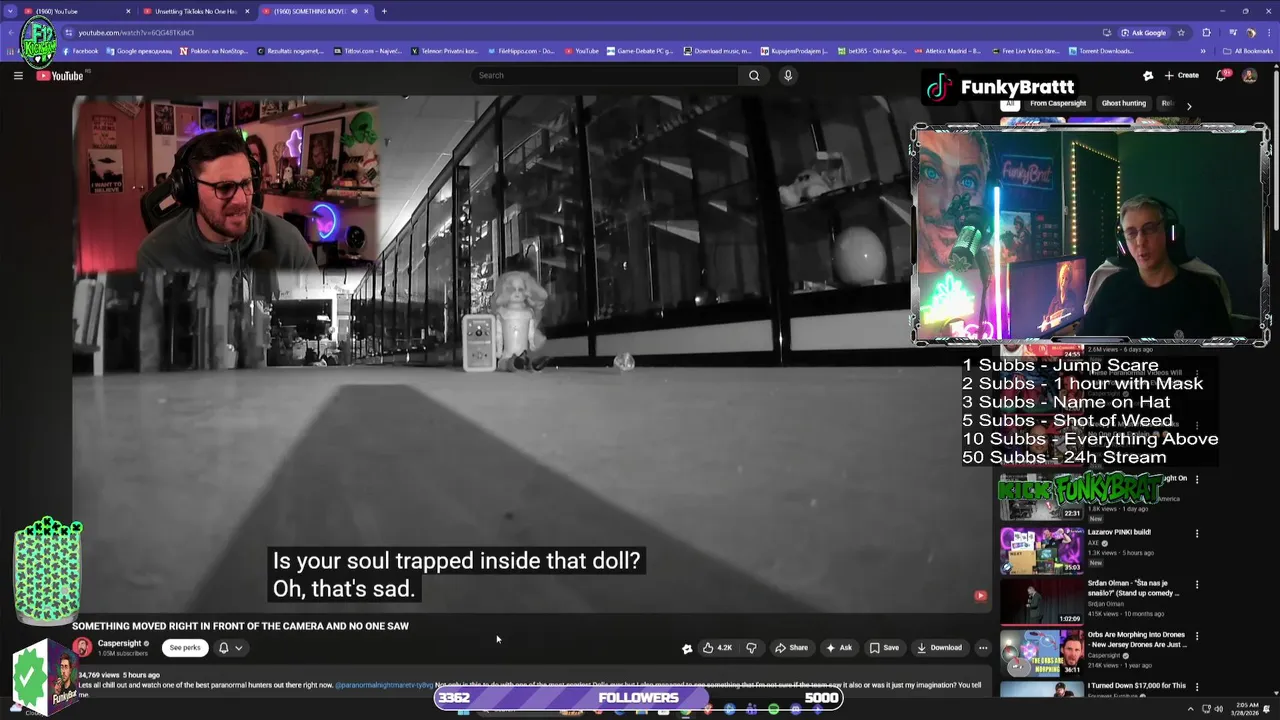Open Caspersight channel name link
Screen dimensions: 1280x720
[x=119, y=643]
